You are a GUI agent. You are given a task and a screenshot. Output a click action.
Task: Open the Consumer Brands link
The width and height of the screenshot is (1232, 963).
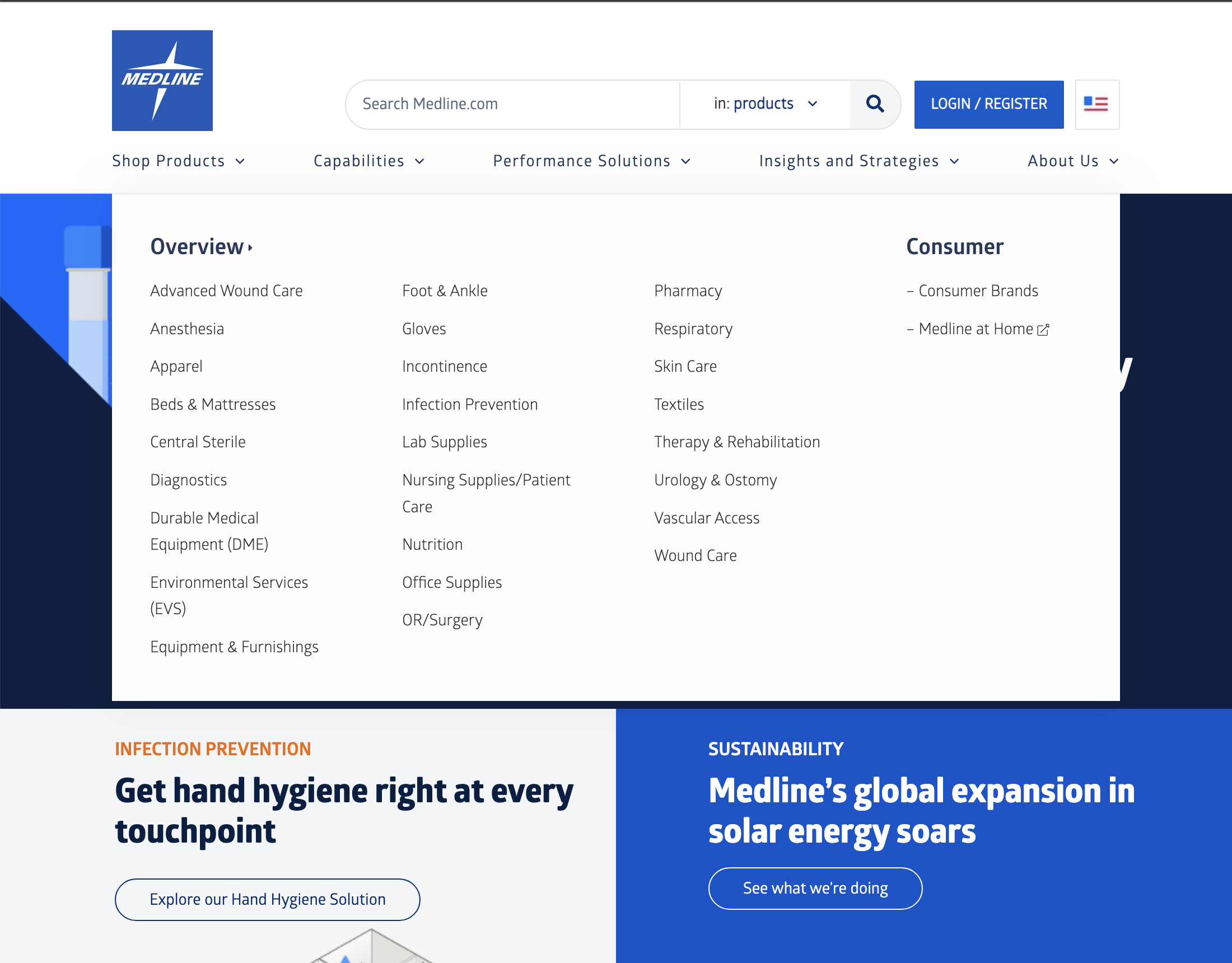pyautogui.click(x=978, y=291)
